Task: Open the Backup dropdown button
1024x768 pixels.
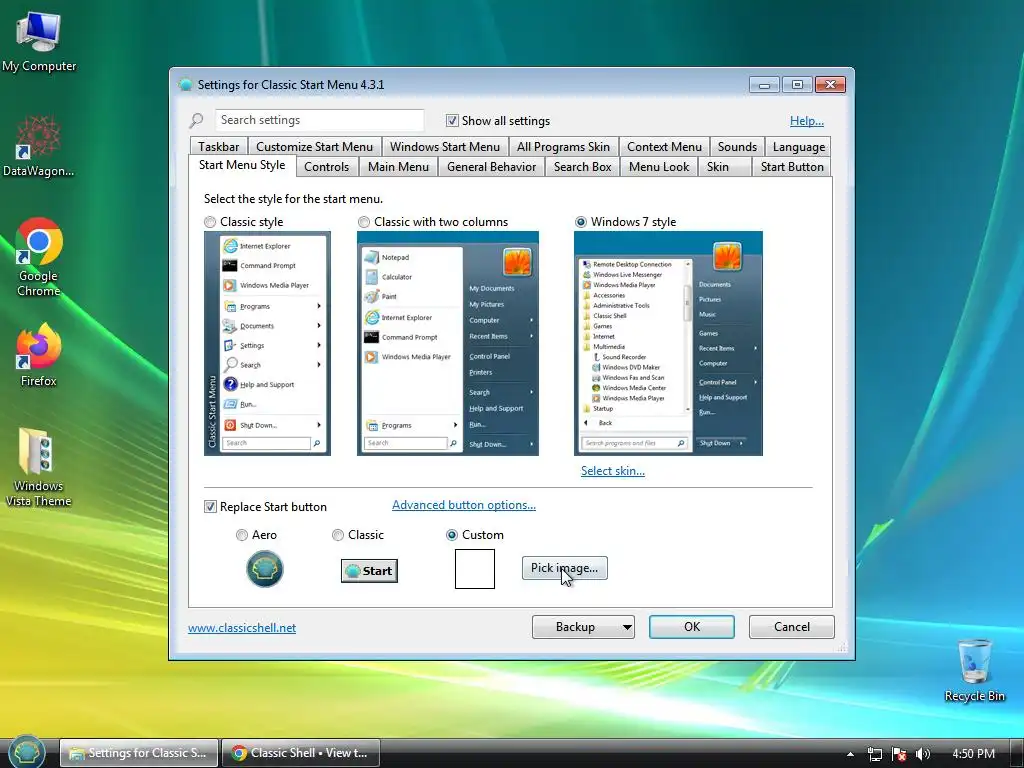Action: [x=583, y=627]
